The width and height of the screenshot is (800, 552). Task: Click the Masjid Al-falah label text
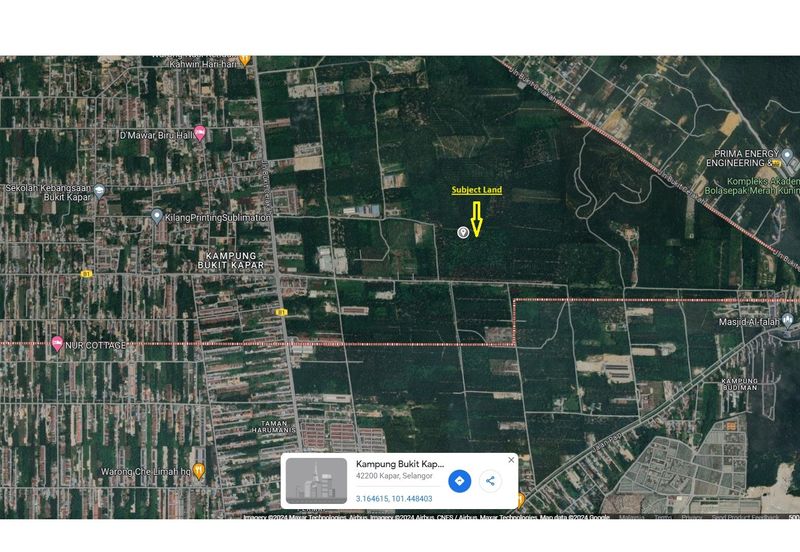pos(749,322)
